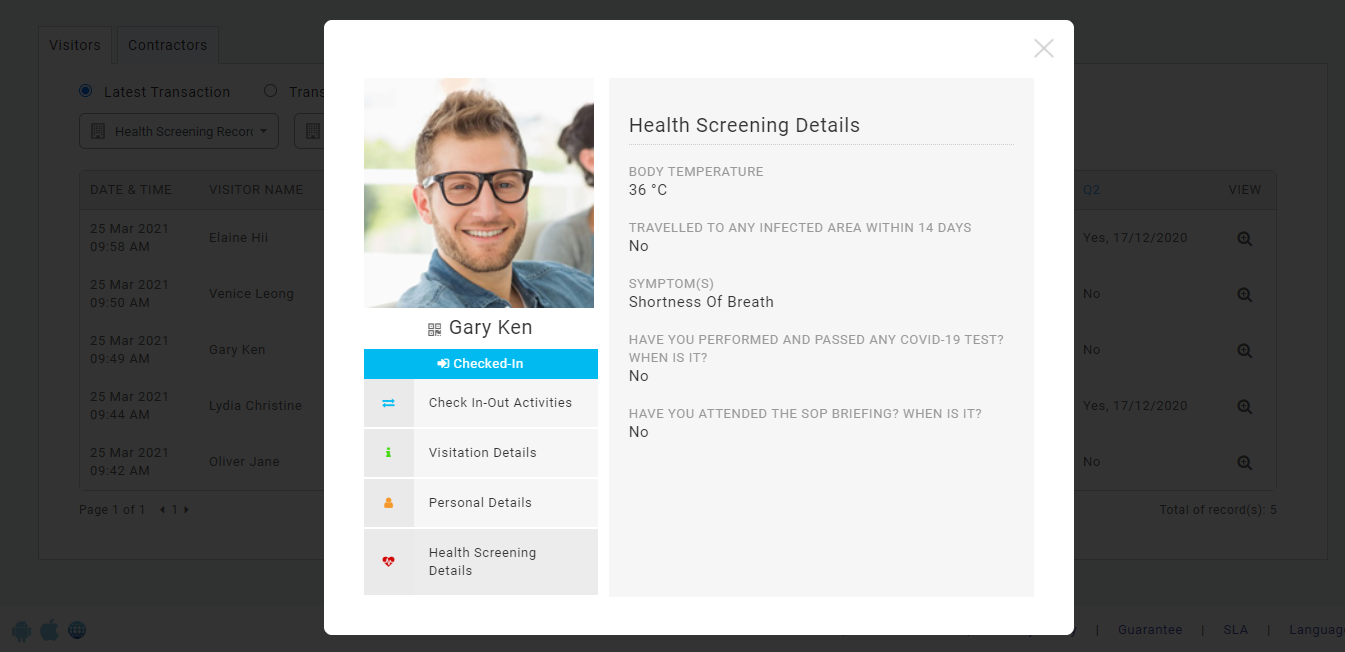Go to previous page using left arrow

pos(163,510)
